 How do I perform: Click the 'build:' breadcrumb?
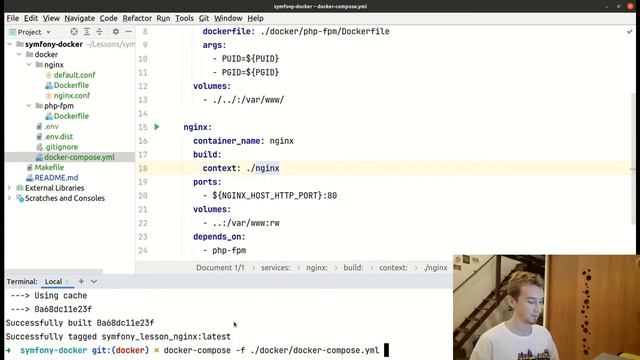pos(353,268)
